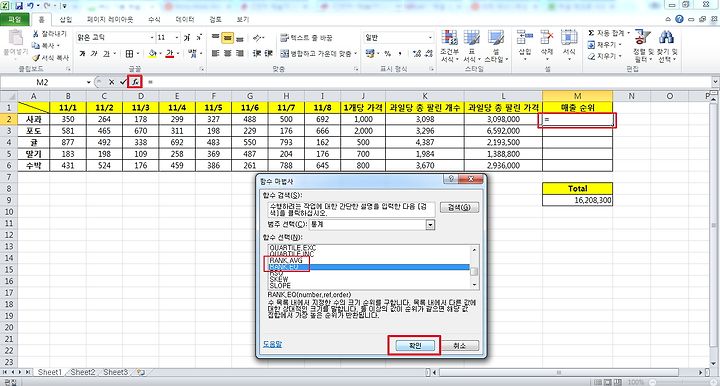Click AutoSum (자동 합계) sigma button
The height and width of the screenshot is (386, 720).
tap(605, 33)
